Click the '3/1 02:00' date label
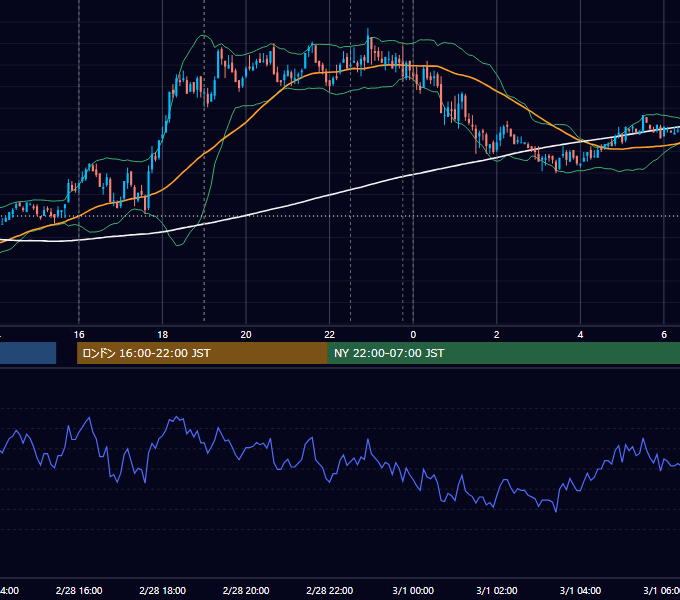The height and width of the screenshot is (600, 680). tap(497, 590)
